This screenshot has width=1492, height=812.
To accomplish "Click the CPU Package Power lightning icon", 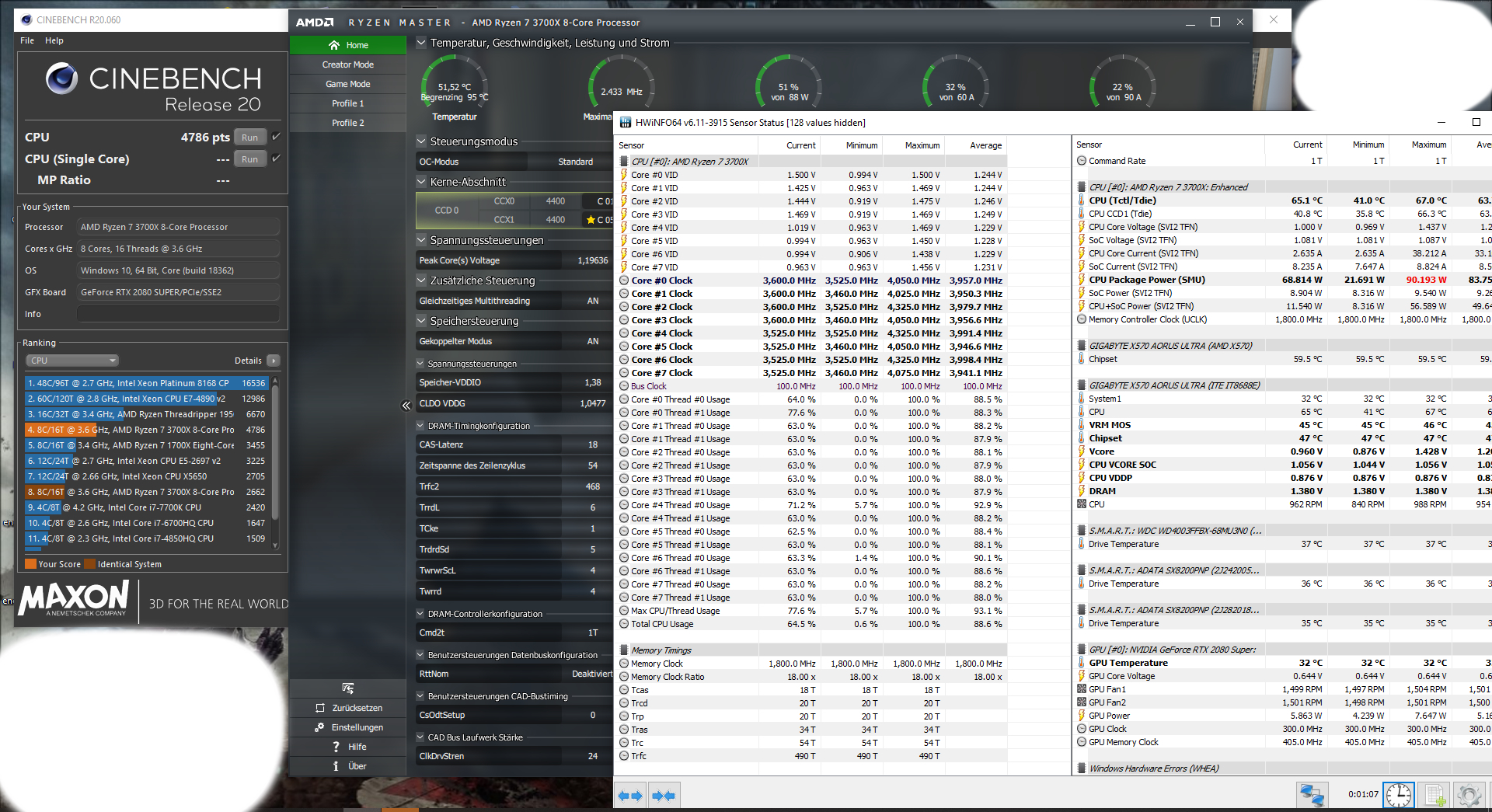I will (x=1082, y=280).
